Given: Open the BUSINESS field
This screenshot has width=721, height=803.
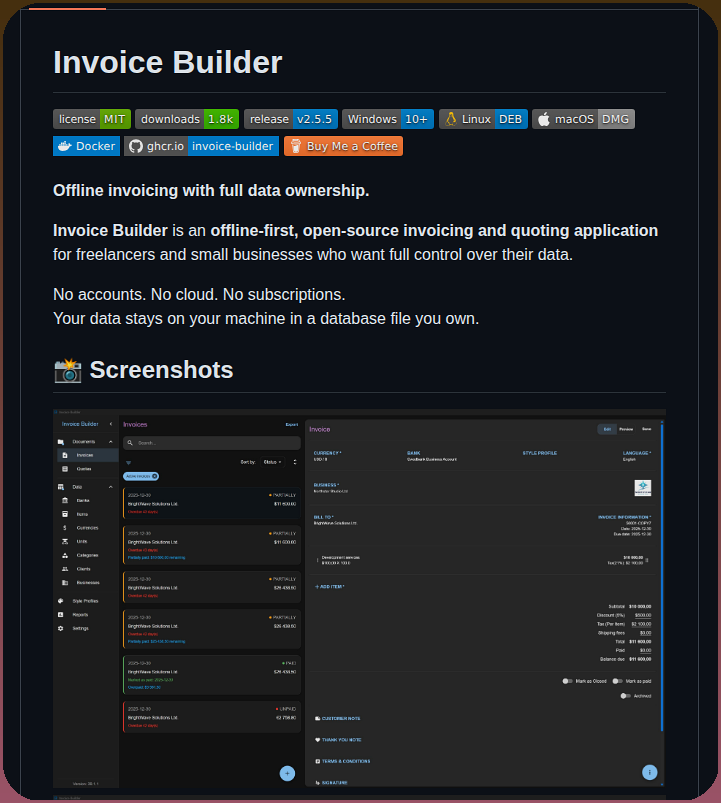Looking at the screenshot, I should 331,488.
